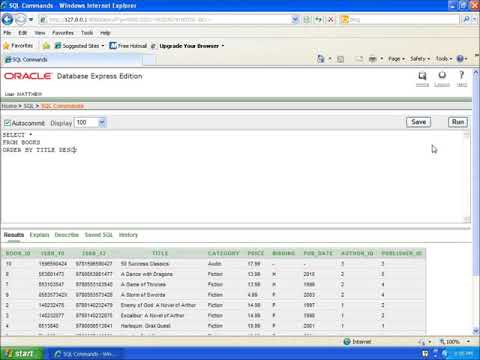Image resolution: width=480 pixels, height=360 pixels.
Task: Click the PRICE column header
Action: (256, 253)
